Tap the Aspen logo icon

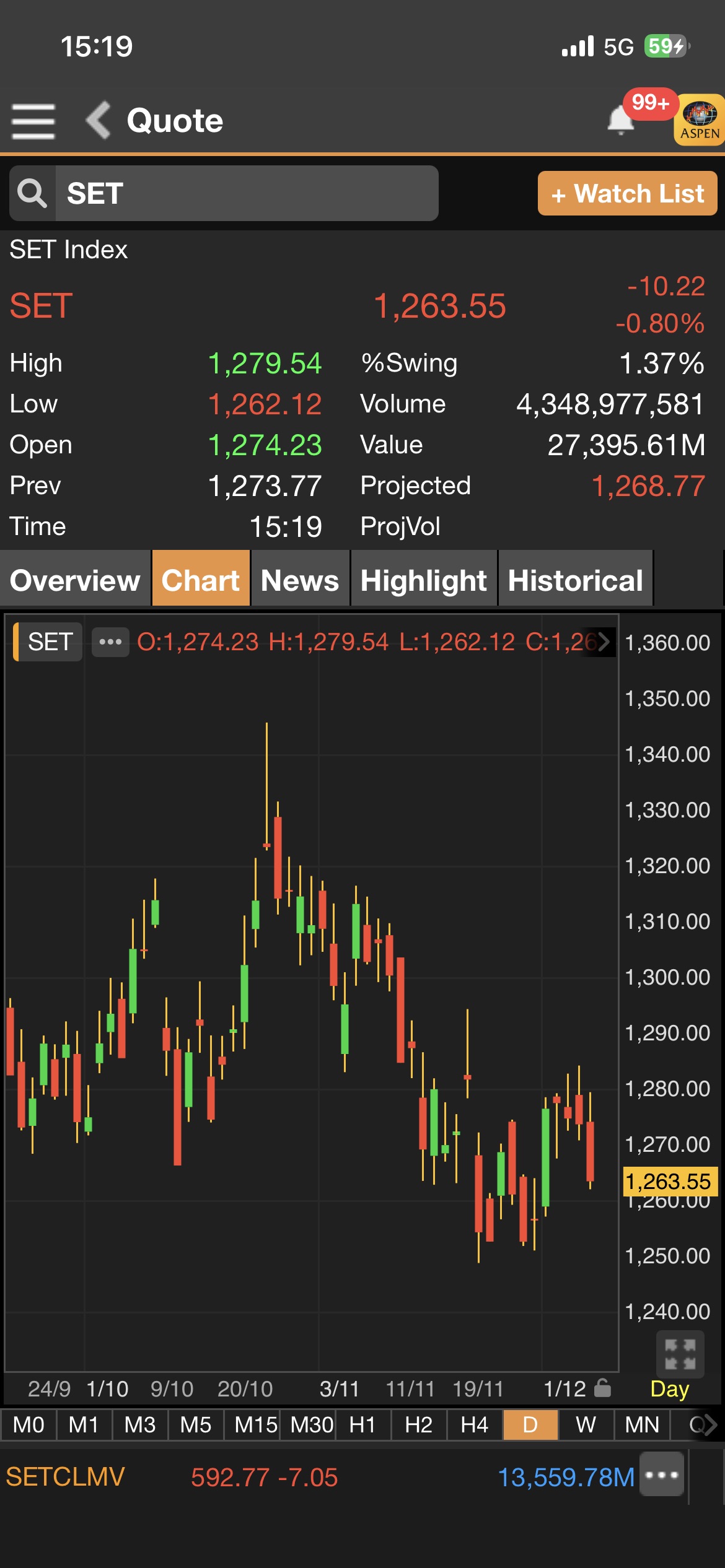(x=700, y=120)
